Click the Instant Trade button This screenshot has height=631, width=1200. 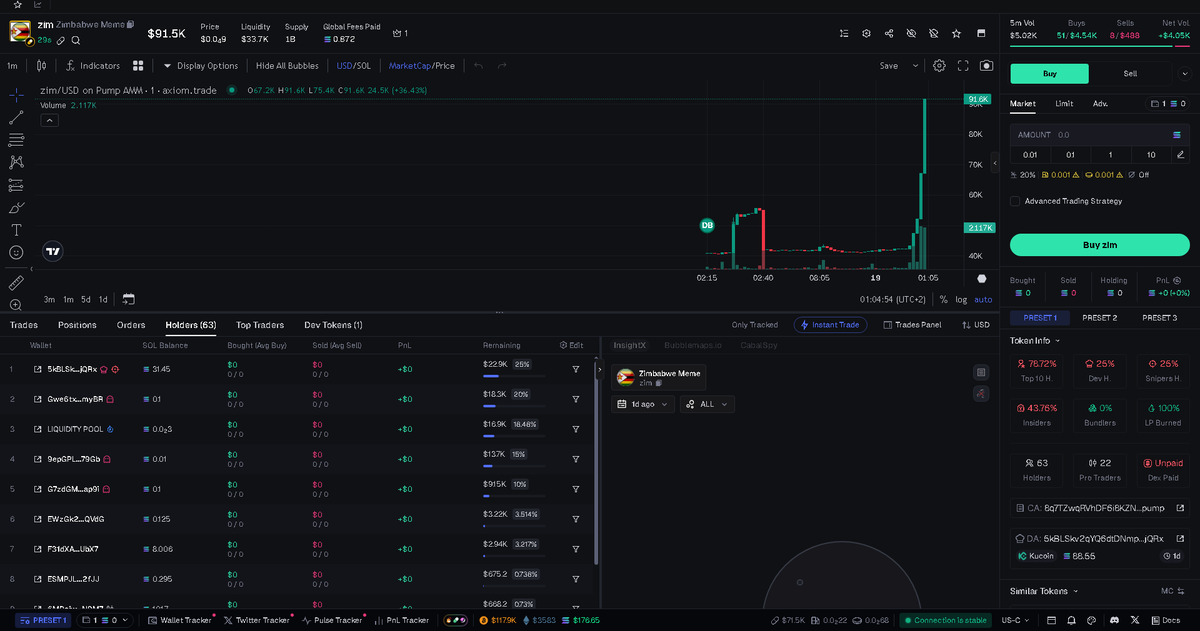(x=830, y=325)
